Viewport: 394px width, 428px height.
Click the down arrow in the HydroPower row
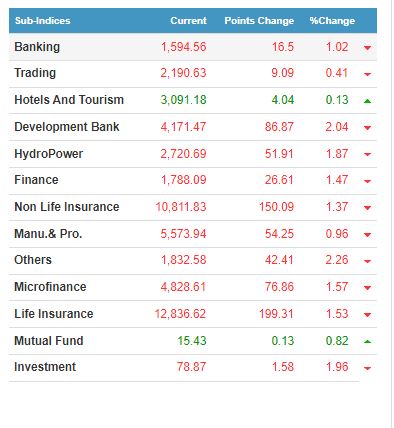point(367,154)
